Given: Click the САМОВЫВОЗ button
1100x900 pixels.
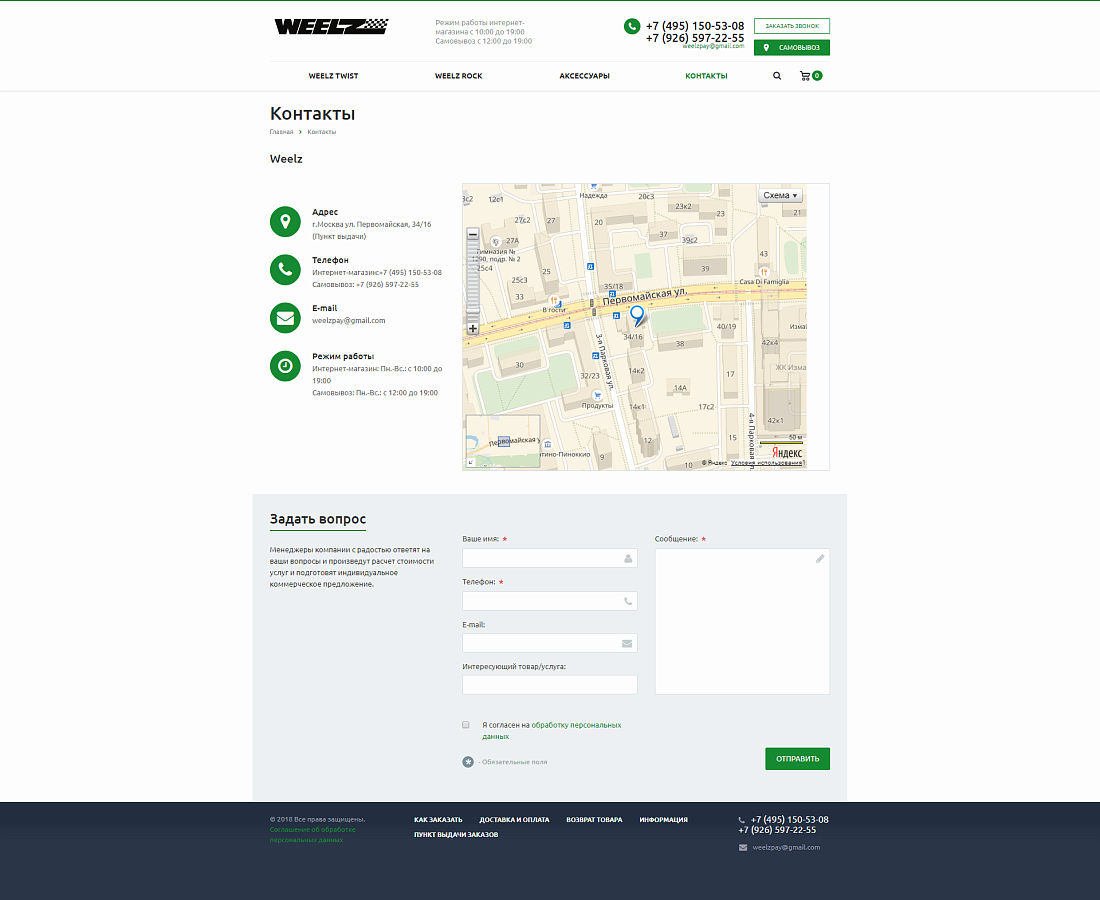Looking at the screenshot, I should click(x=791, y=47).
